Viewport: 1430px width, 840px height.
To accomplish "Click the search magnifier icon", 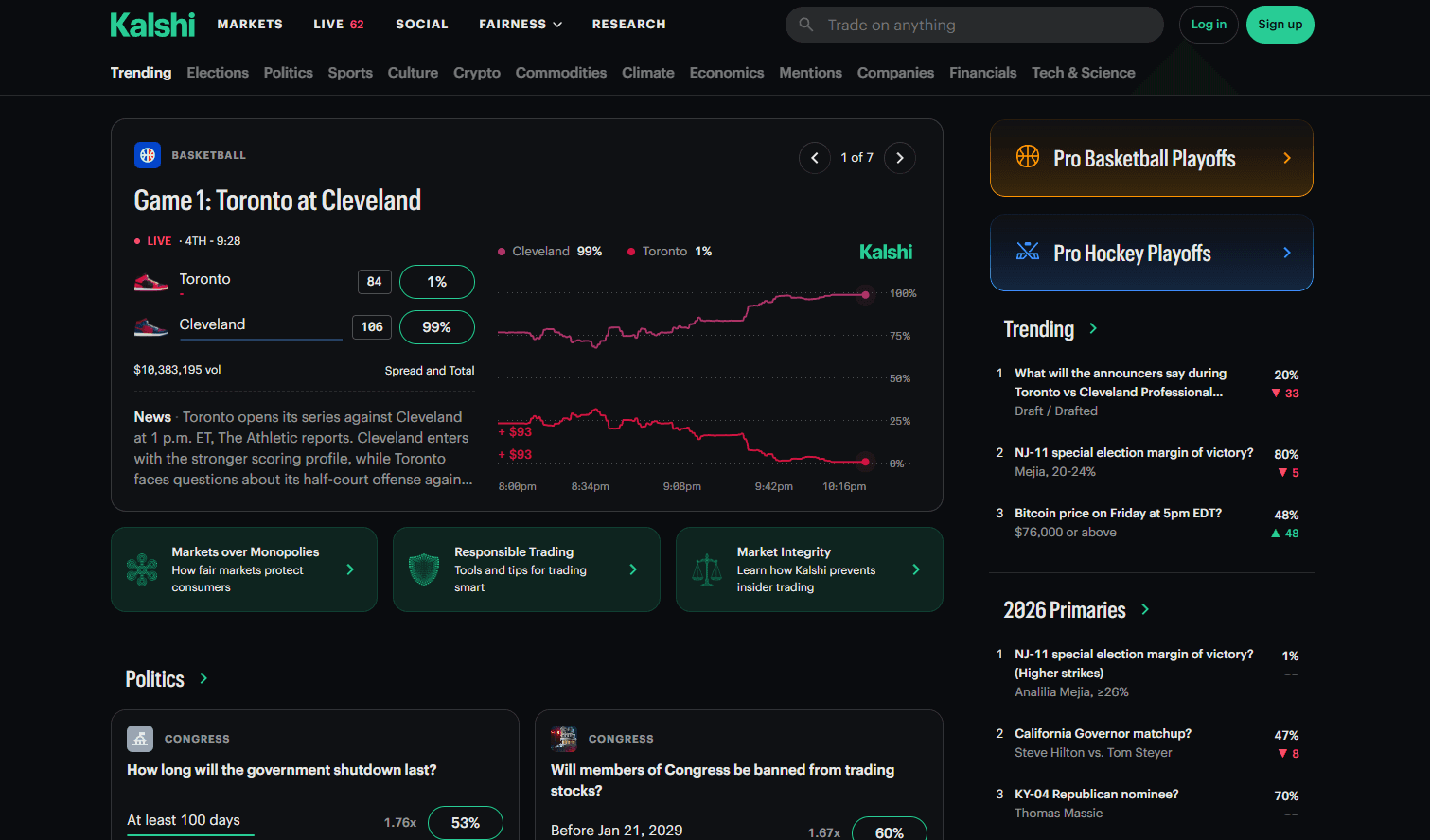I will 806,25.
